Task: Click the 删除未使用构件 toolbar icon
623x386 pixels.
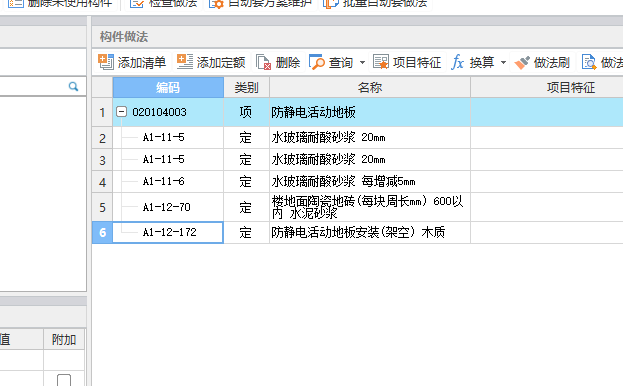Action: point(16,4)
